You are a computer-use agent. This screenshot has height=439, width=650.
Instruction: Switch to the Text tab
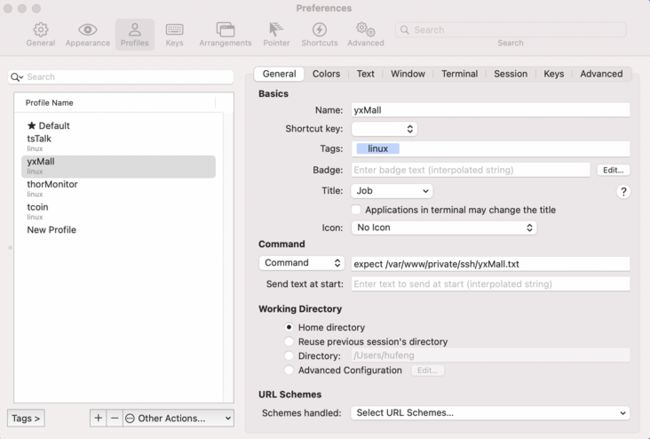(x=365, y=74)
